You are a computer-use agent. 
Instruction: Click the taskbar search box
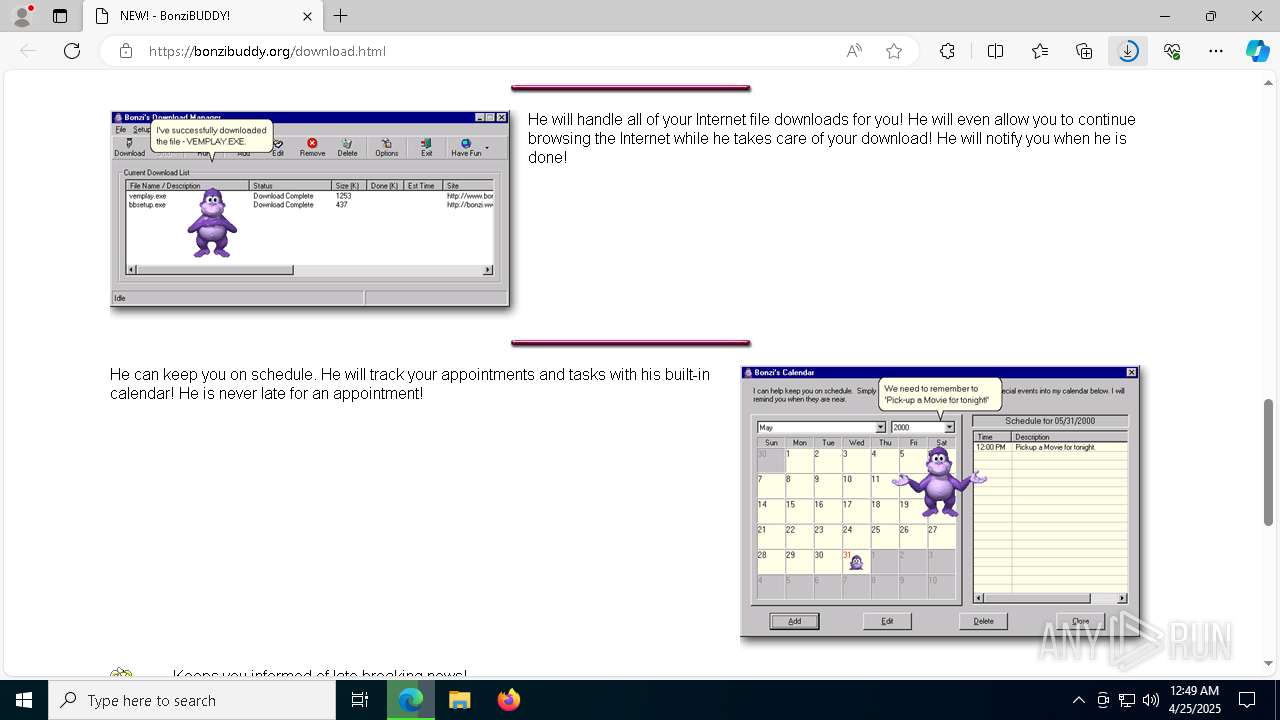[x=192, y=700]
